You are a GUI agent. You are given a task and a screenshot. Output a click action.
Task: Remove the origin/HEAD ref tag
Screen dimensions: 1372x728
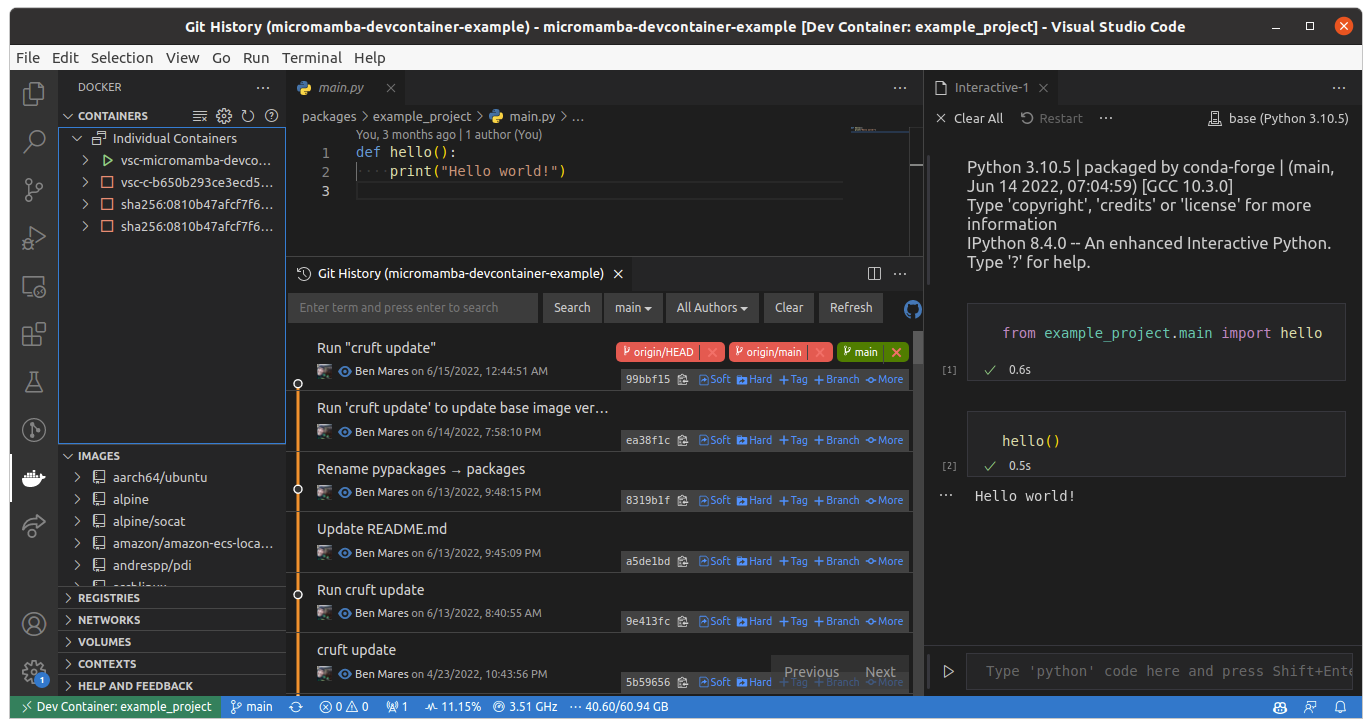pos(712,352)
